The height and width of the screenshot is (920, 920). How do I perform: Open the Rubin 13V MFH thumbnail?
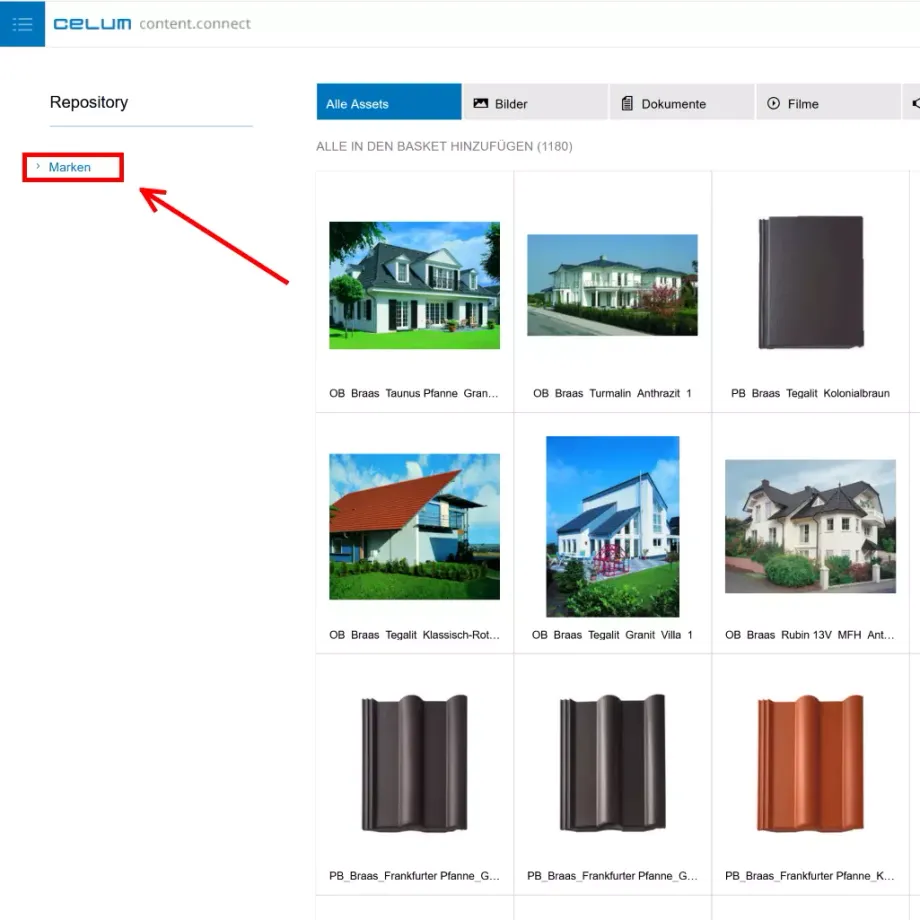(810, 526)
